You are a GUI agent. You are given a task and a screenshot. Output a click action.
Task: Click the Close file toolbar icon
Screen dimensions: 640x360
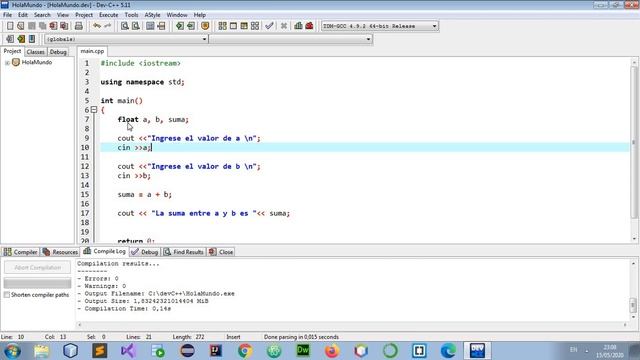53,26
